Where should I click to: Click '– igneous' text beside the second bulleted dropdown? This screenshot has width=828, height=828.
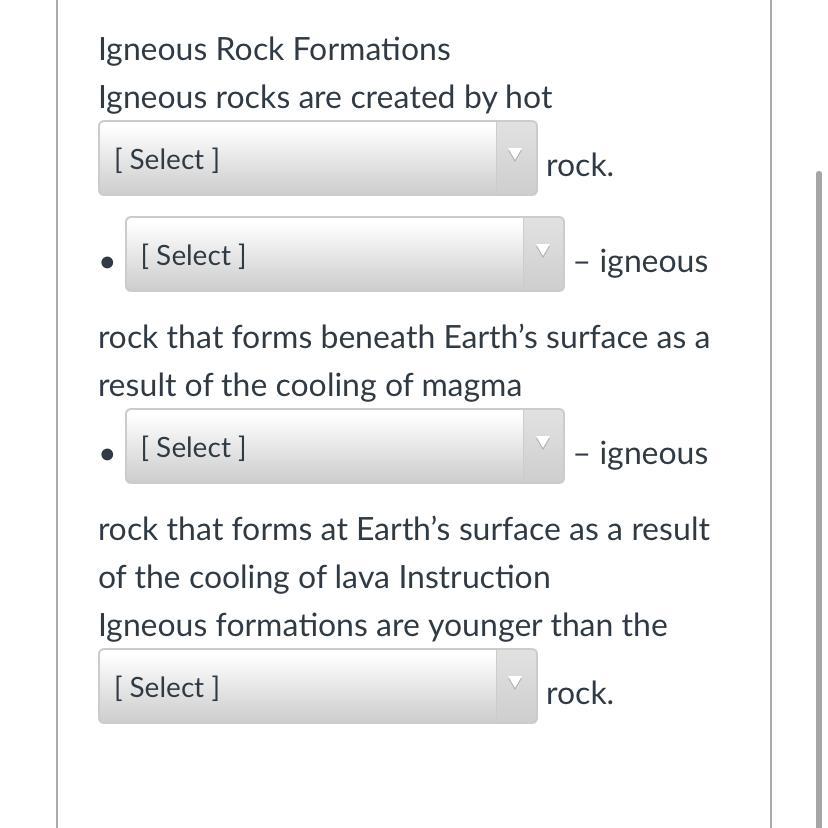click(641, 454)
